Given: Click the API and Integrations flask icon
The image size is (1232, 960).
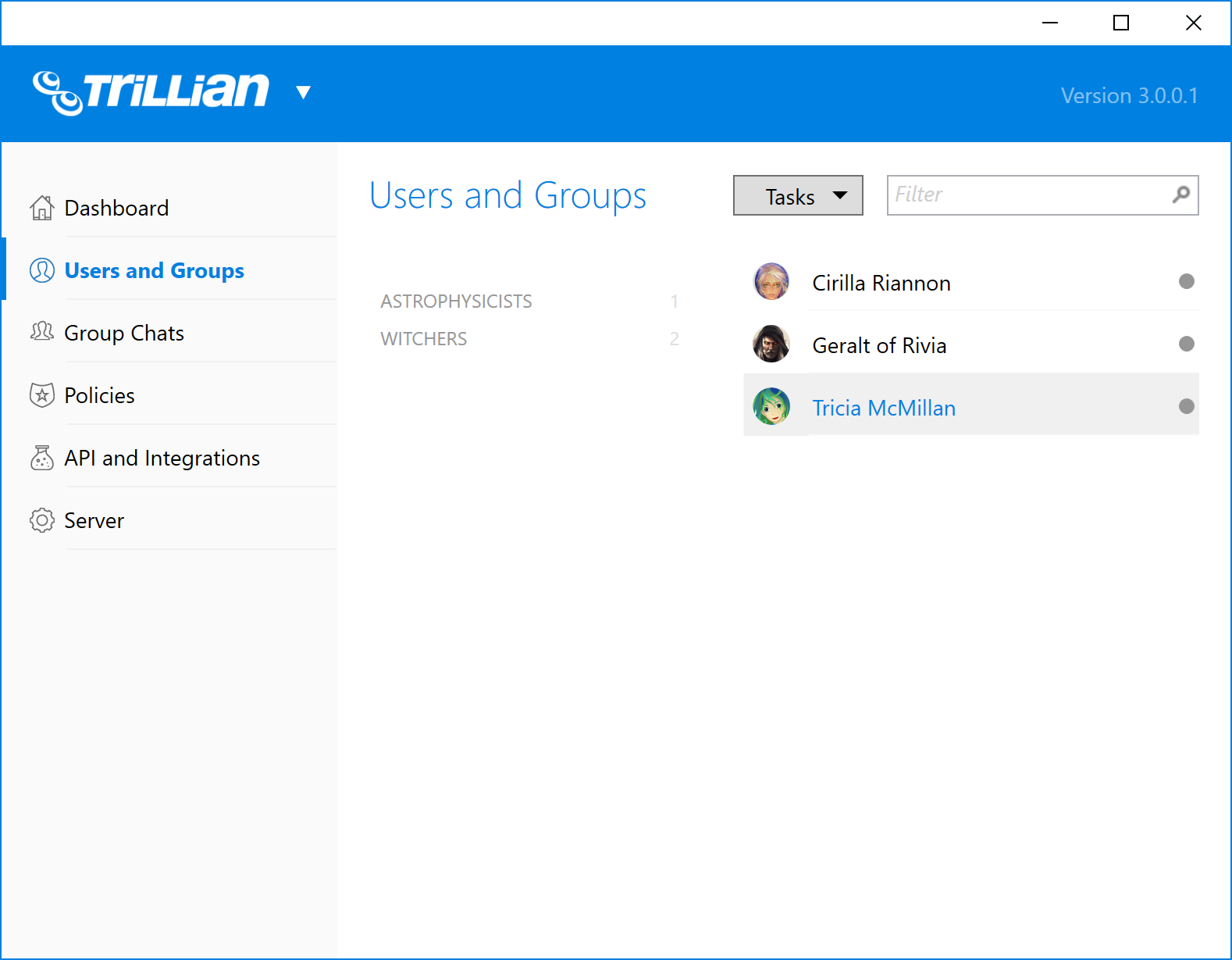Looking at the screenshot, I should click(42, 458).
